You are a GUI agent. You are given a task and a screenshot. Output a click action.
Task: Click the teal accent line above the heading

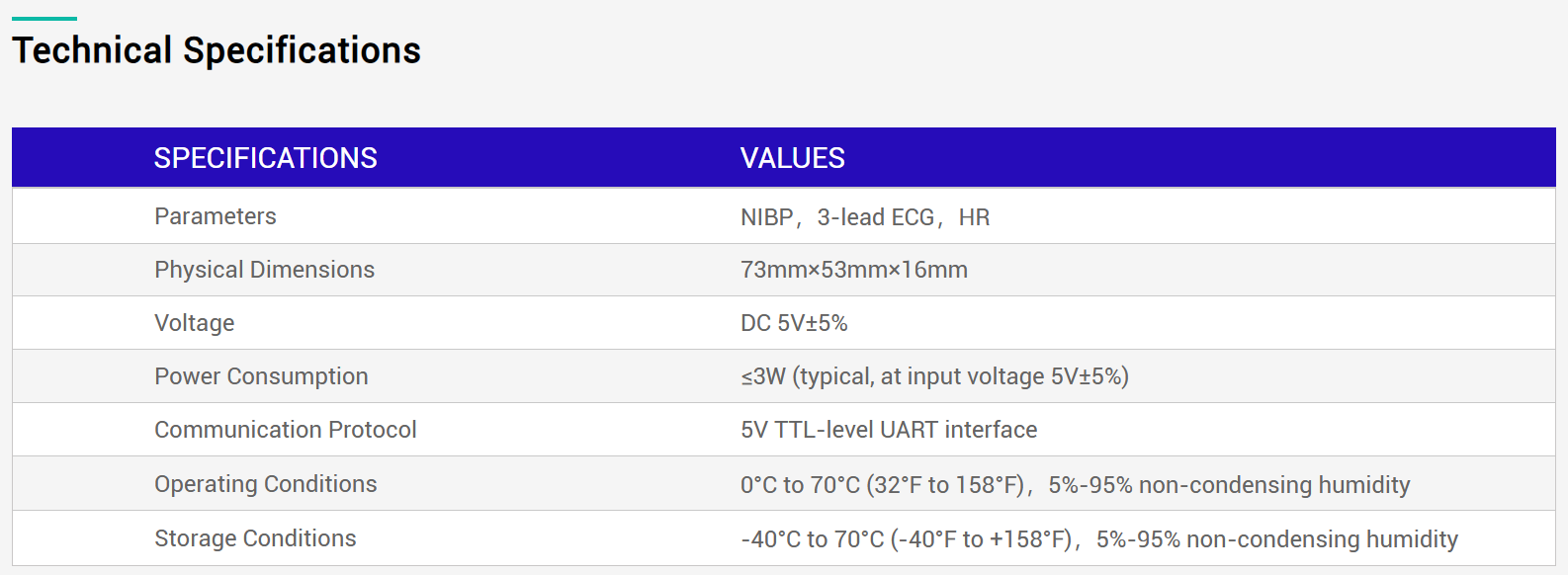click(x=44, y=19)
